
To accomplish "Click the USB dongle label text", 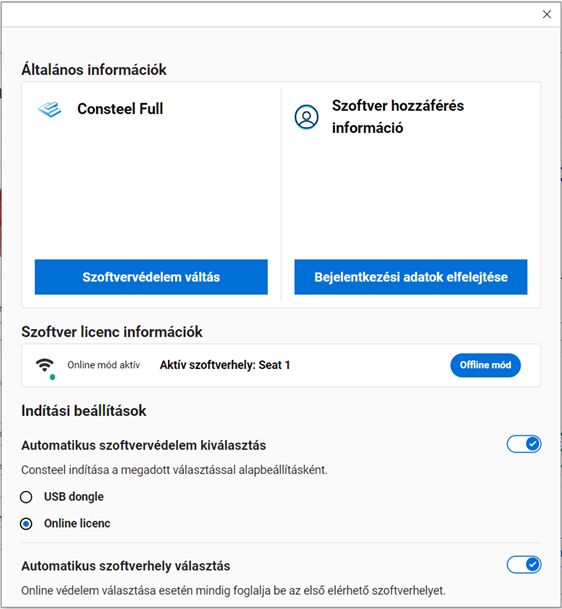I will tap(74, 497).
